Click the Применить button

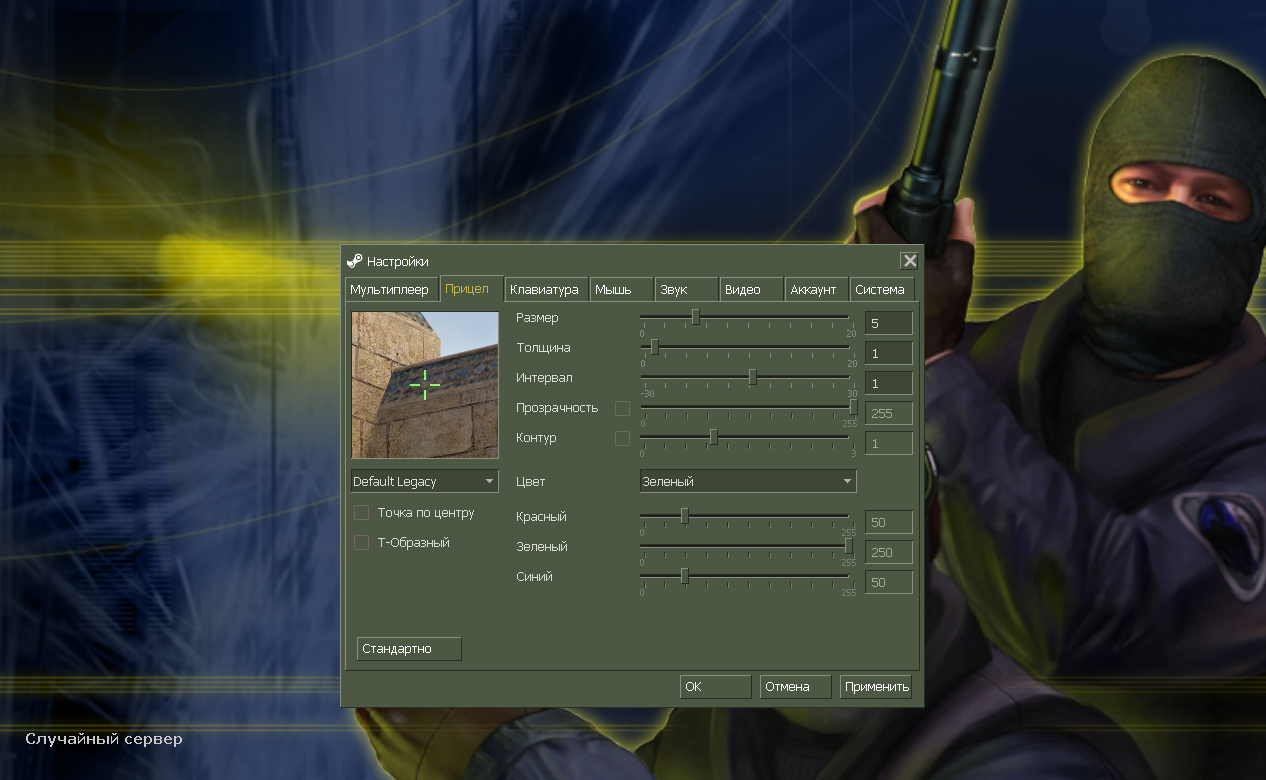[876, 687]
